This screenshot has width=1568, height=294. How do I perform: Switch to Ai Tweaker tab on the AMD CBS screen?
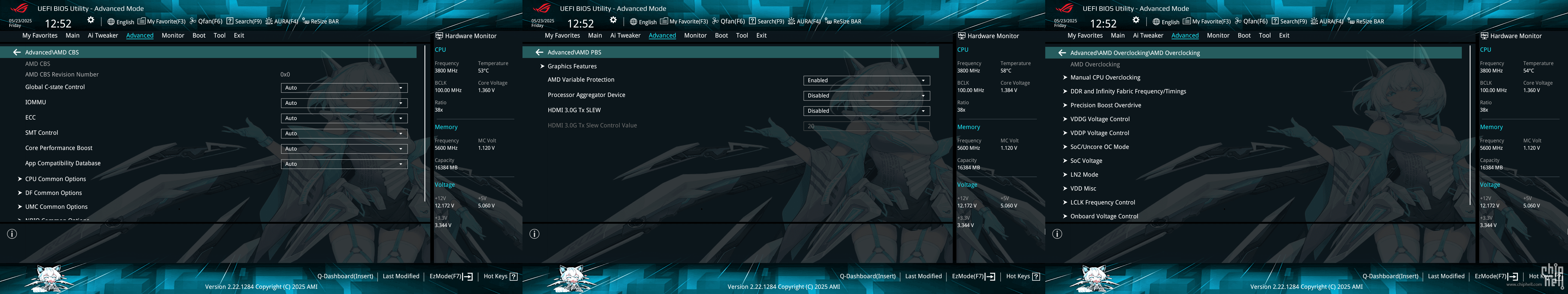103,35
